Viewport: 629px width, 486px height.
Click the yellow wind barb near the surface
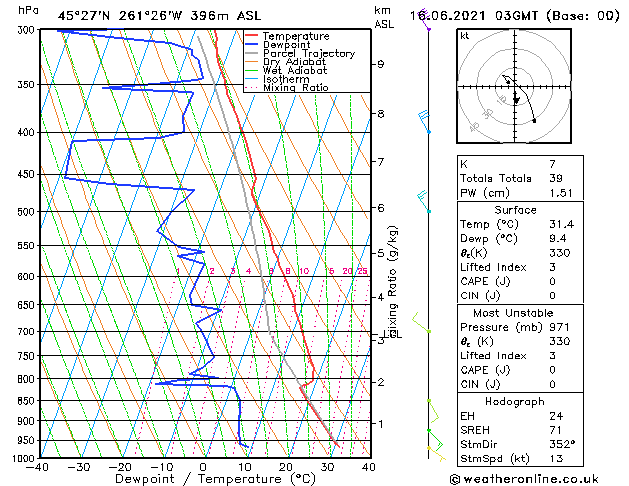pyautogui.click(x=436, y=454)
